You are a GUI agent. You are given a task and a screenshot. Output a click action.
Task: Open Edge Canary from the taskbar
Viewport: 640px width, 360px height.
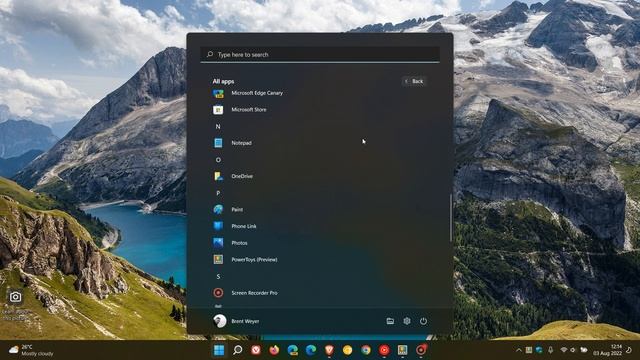point(293,350)
